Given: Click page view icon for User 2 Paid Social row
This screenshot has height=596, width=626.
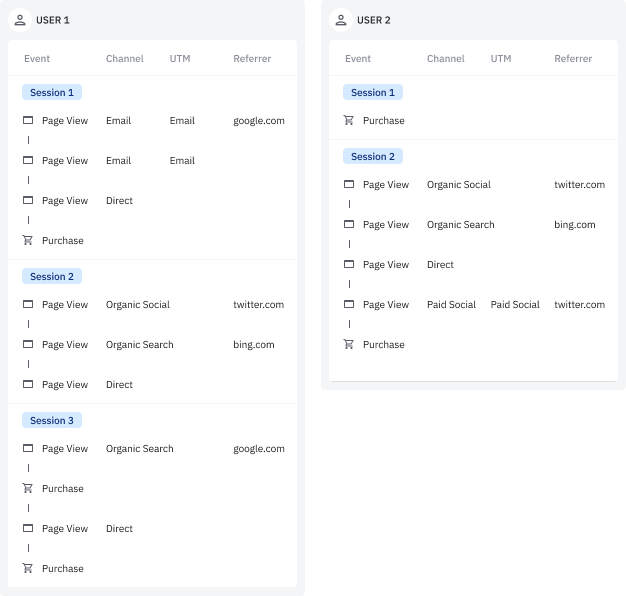Looking at the screenshot, I should (349, 305).
